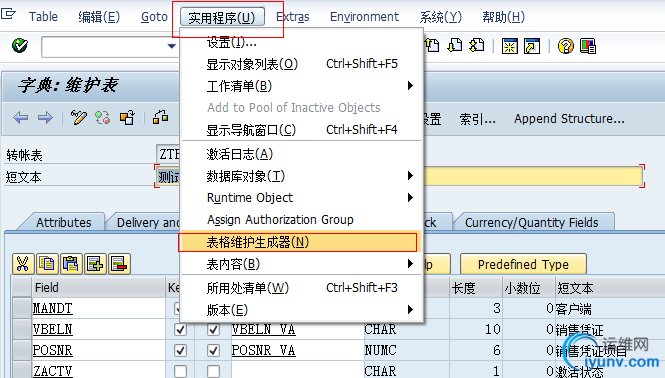Screen dimensions: 665x378
Task: Toggle the Key checkbox for POSNR
Action: pos(180,350)
